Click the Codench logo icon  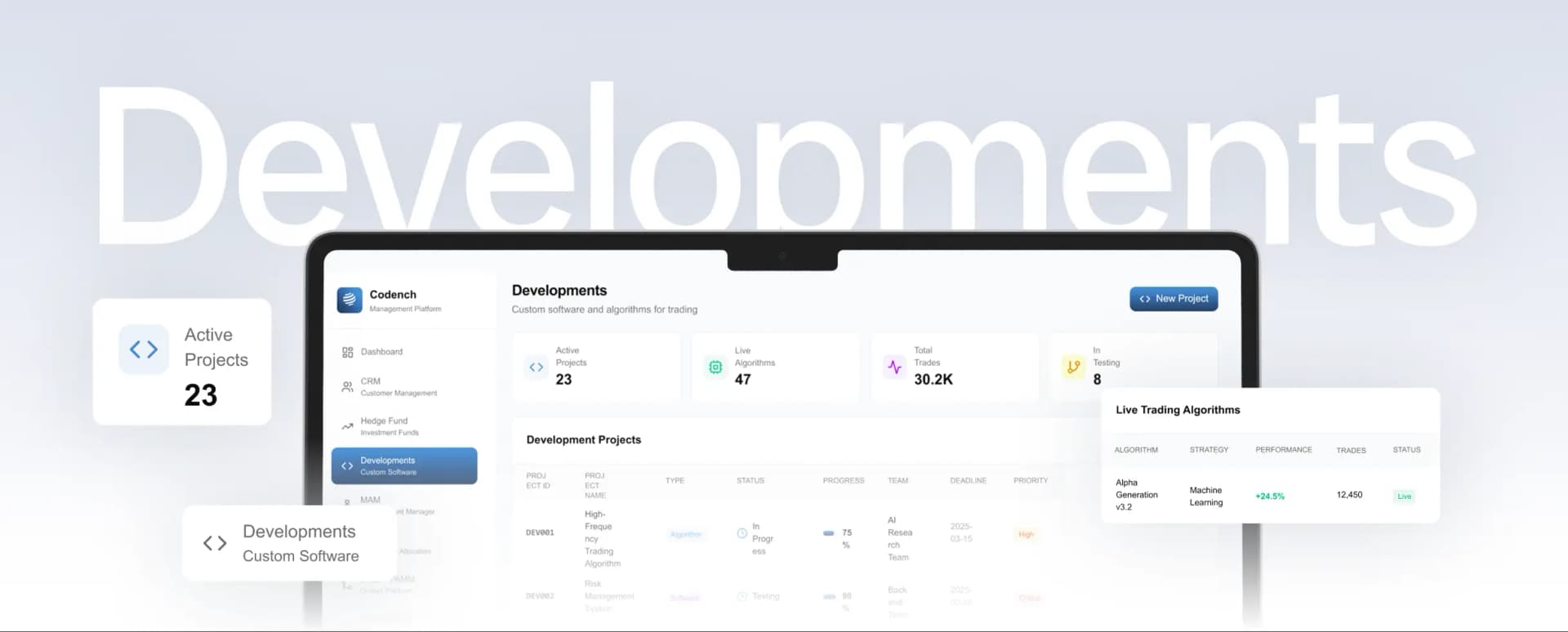(x=350, y=300)
